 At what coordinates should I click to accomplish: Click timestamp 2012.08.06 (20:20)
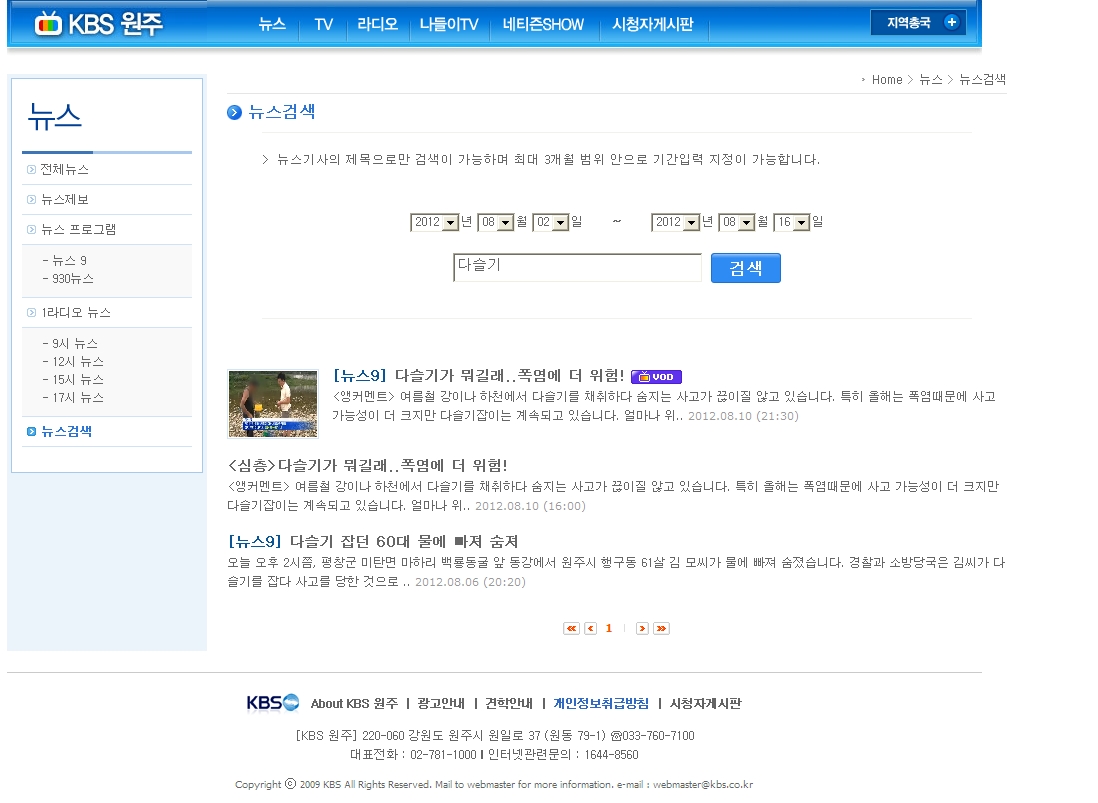pos(470,582)
